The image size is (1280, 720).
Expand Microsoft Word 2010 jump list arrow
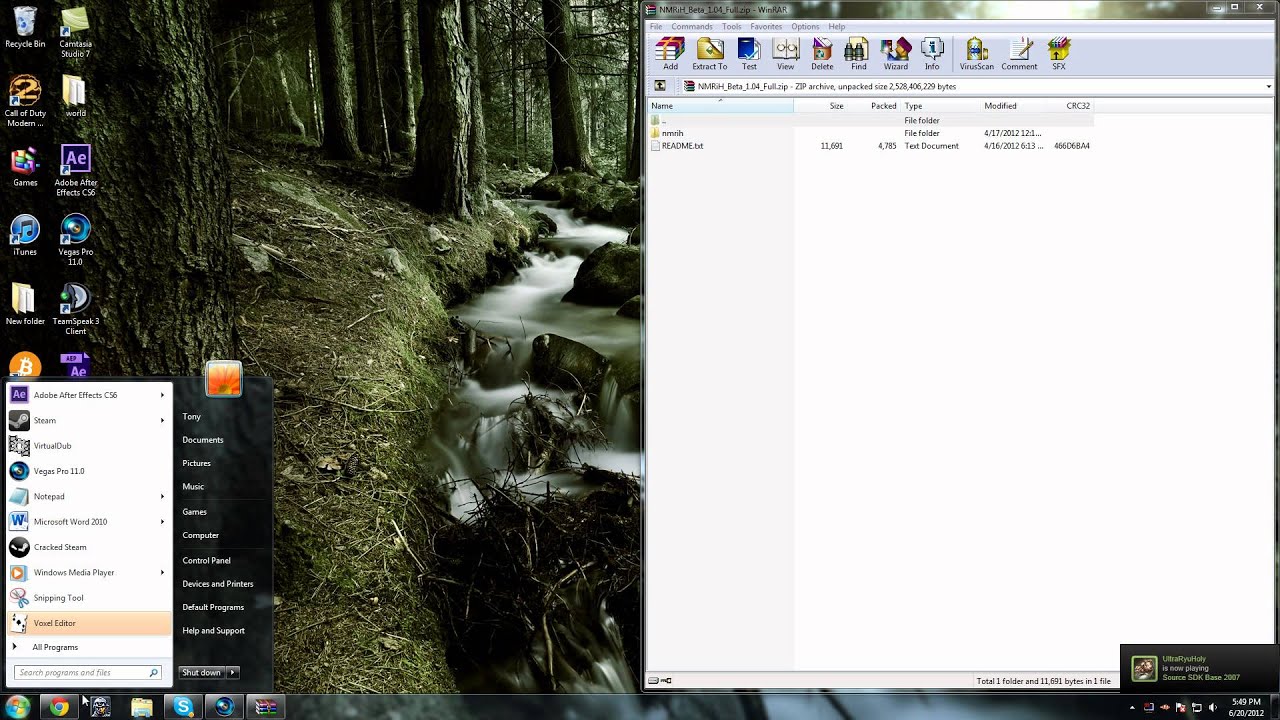162,522
